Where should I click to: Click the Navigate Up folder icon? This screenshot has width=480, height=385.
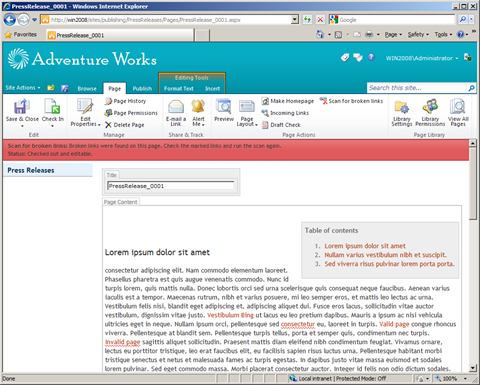(51, 88)
